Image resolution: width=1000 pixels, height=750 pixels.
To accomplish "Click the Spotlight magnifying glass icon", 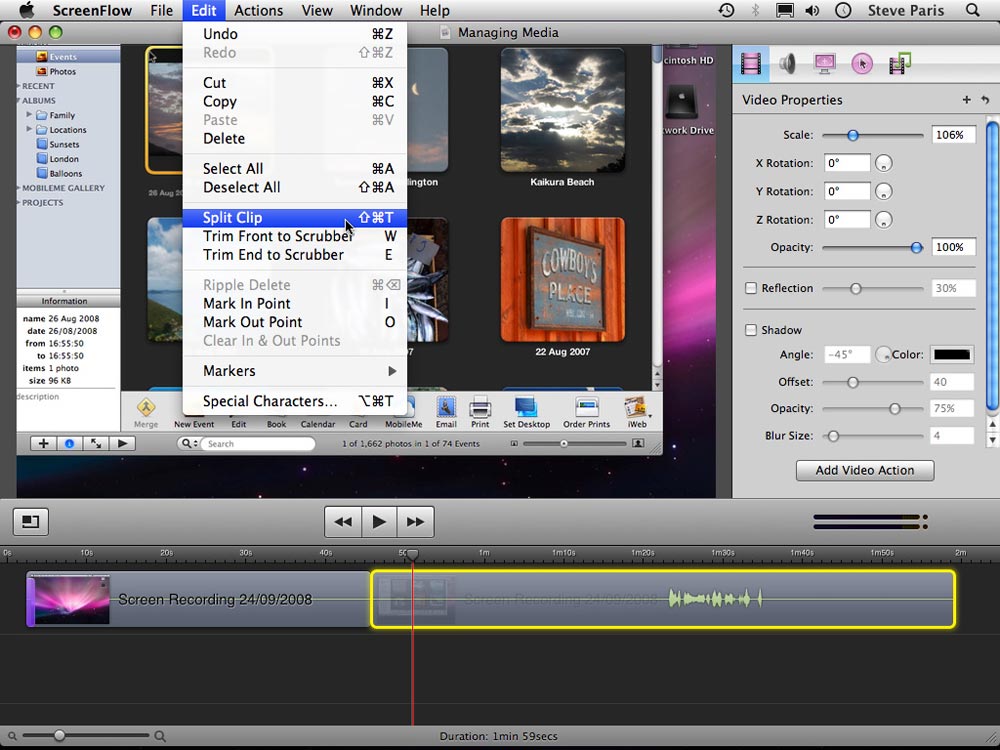I will point(973,11).
